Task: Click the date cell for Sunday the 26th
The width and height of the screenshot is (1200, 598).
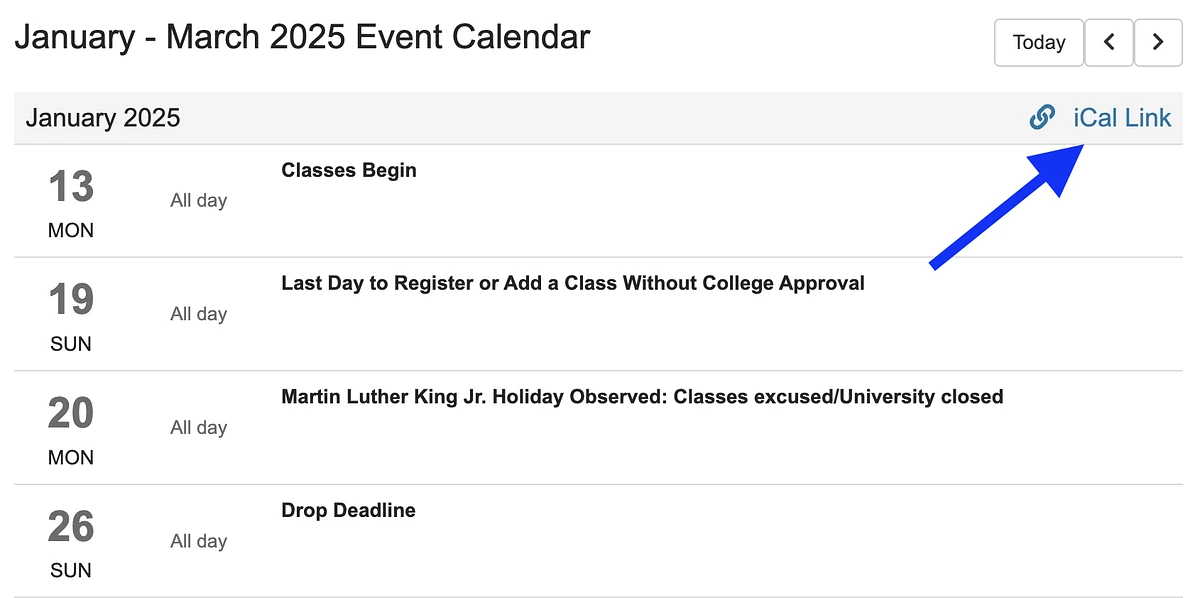Action: coord(70,541)
